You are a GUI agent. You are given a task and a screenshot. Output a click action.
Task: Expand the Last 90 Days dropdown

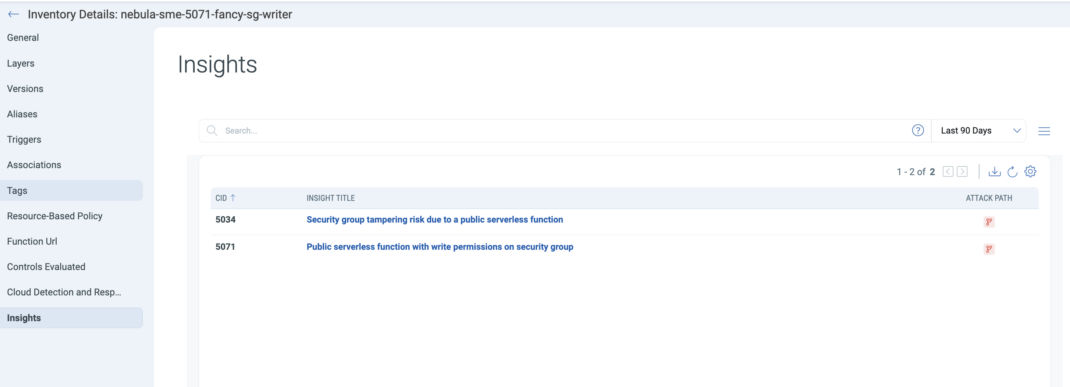coord(979,130)
